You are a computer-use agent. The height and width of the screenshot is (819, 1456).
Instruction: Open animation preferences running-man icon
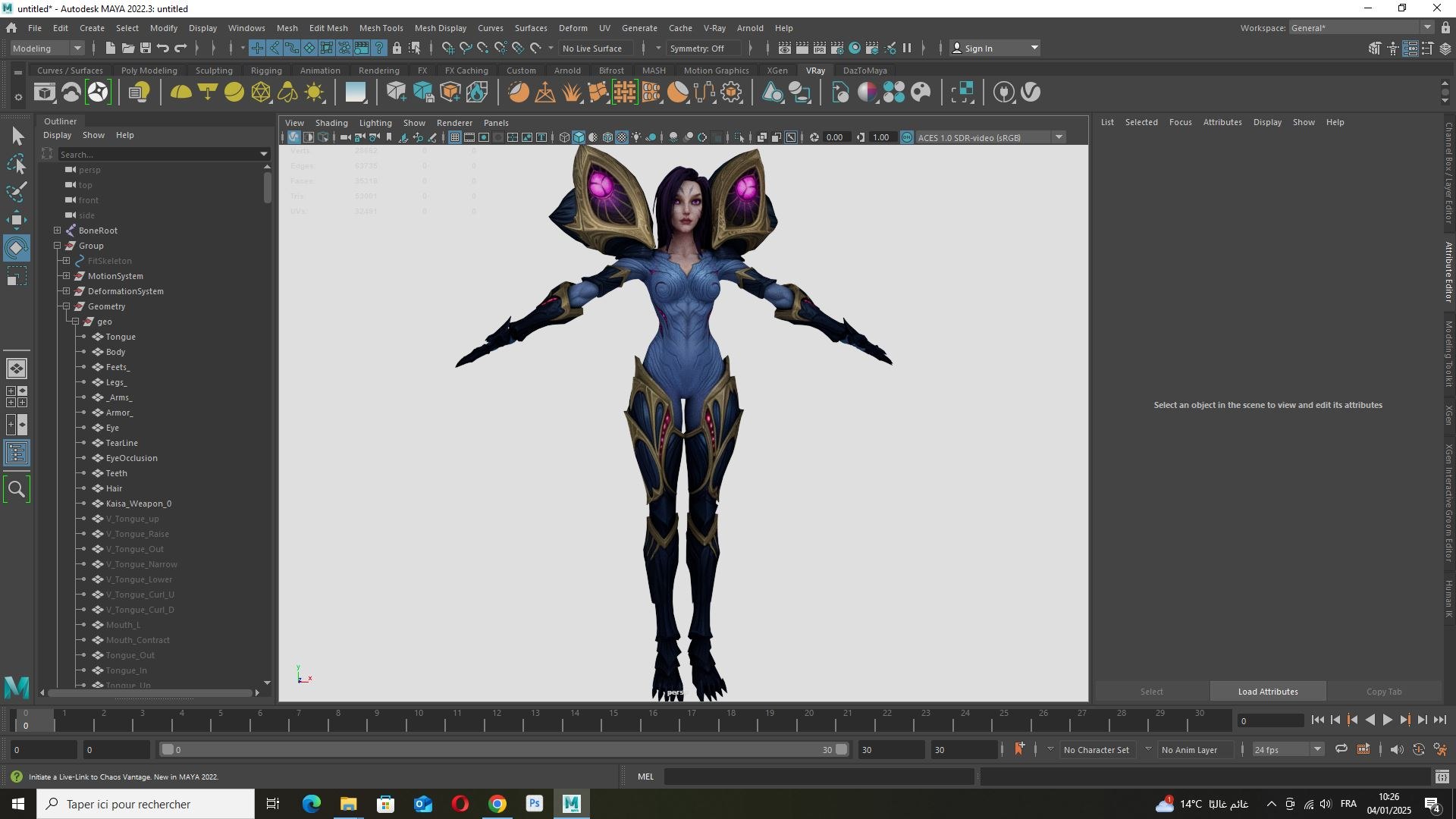coord(1440,749)
